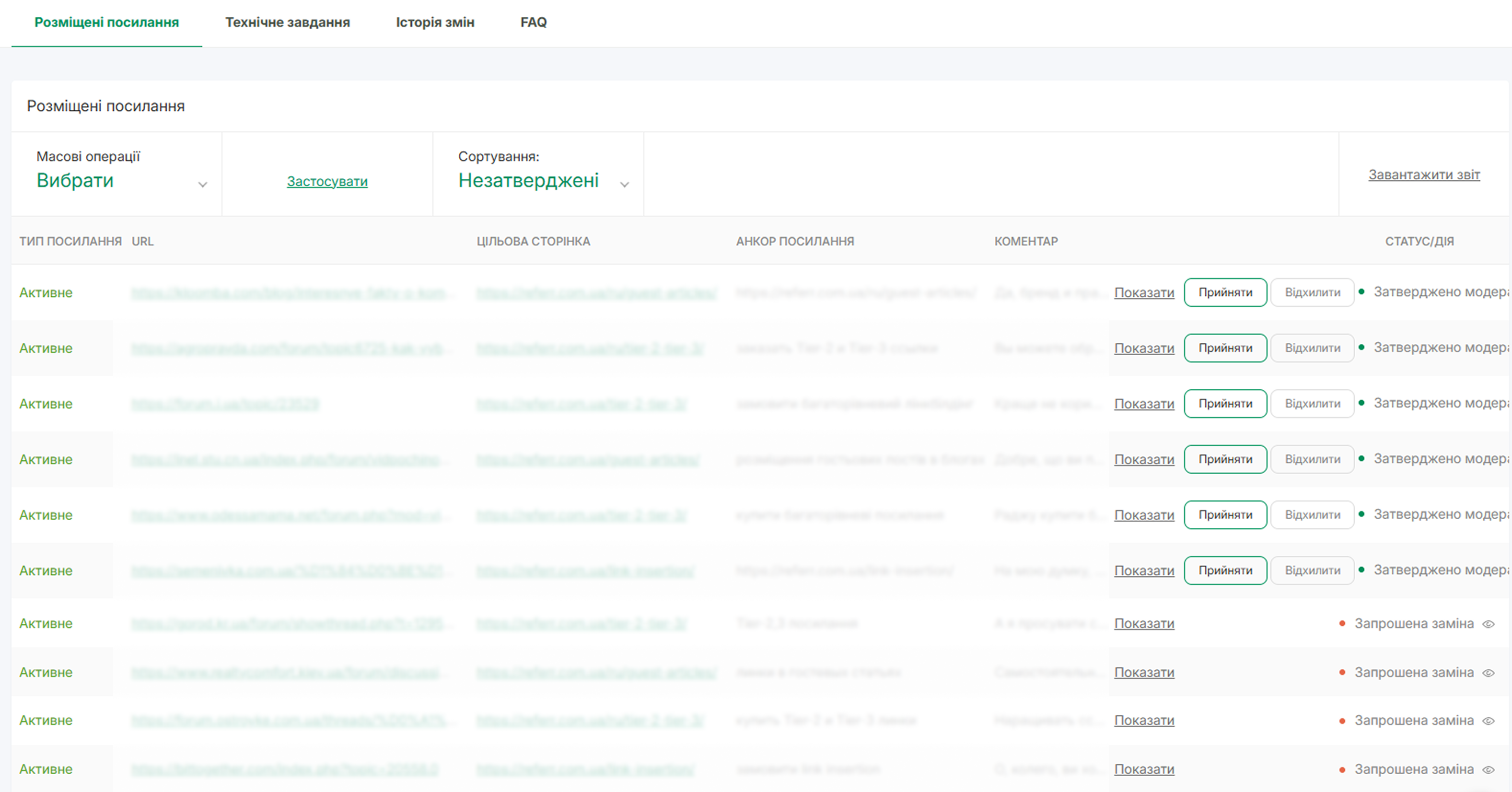Select Розміщені посилання tab

[x=106, y=23]
